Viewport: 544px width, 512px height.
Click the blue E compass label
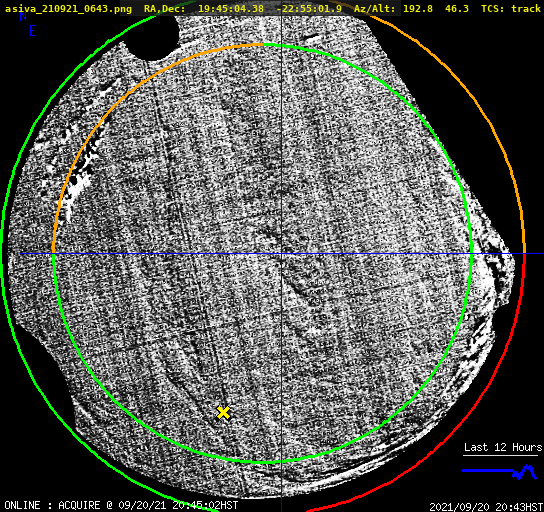pos(33,31)
